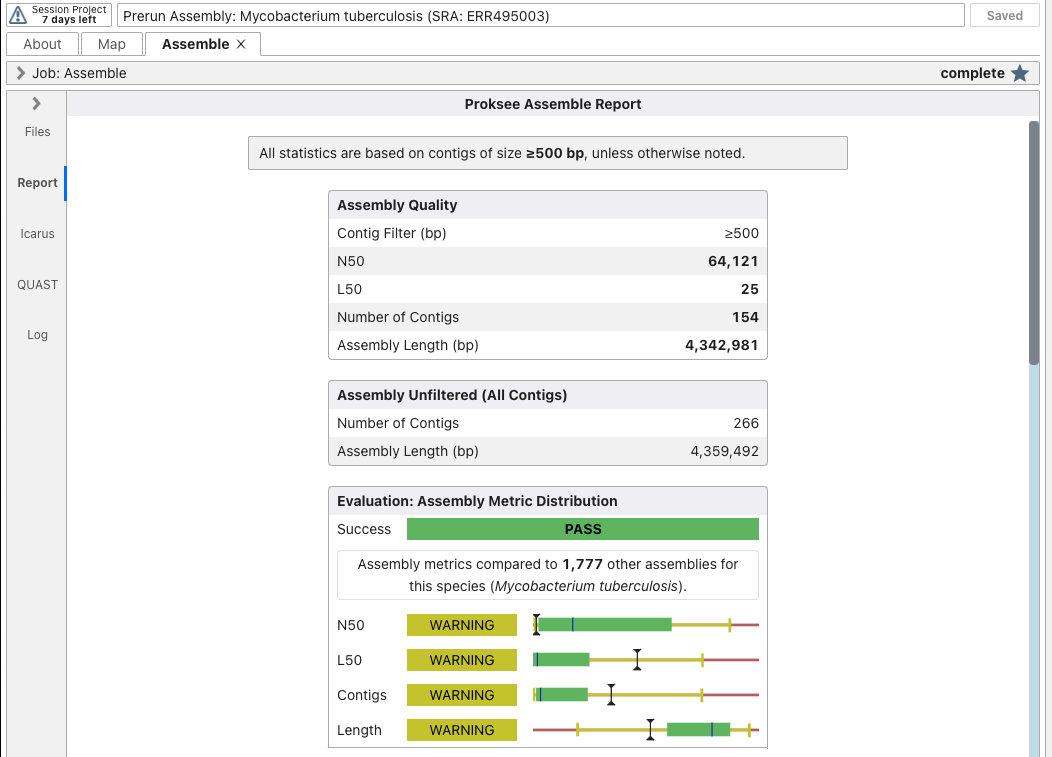
Task: Click the green PASS success bar
Action: (x=582, y=529)
